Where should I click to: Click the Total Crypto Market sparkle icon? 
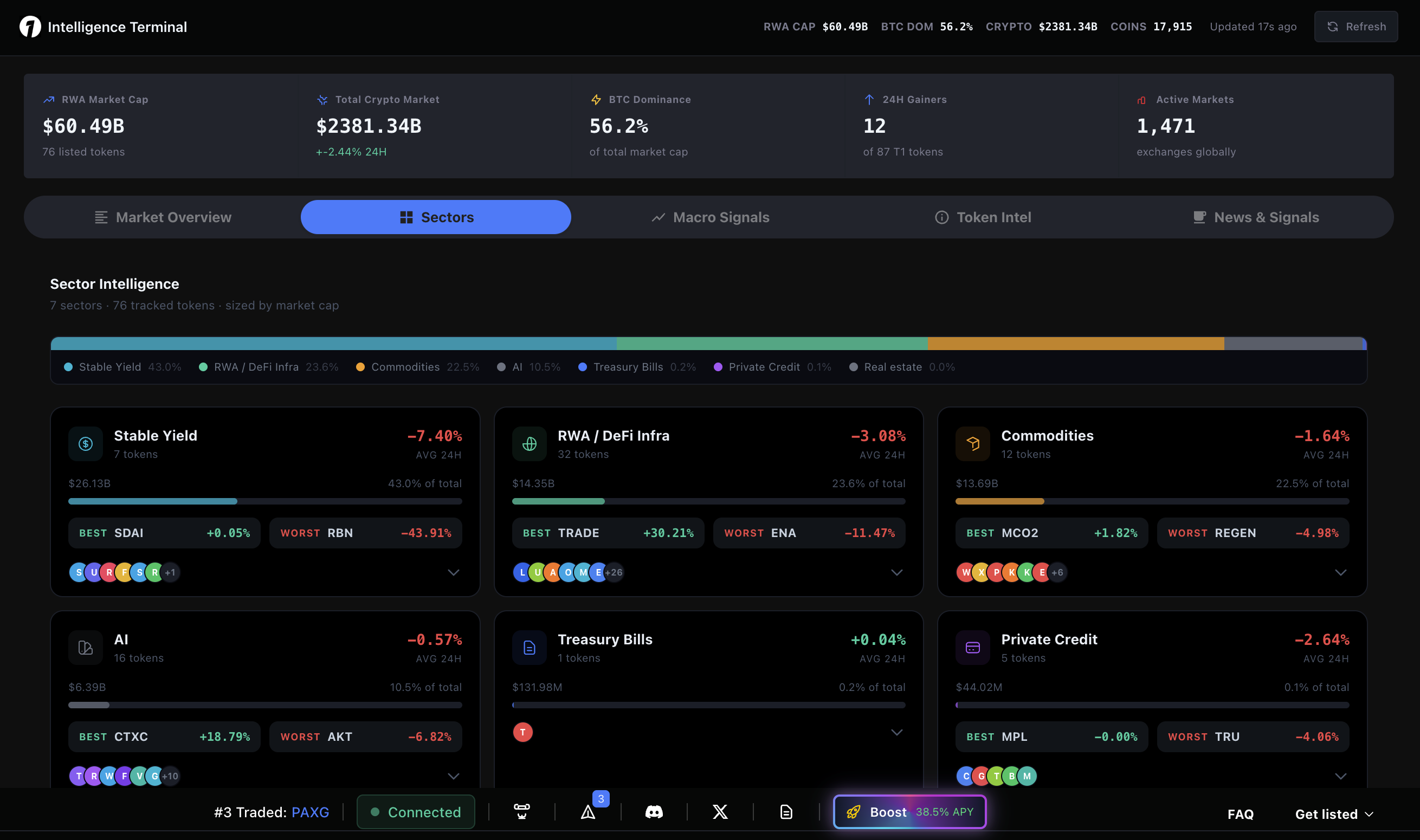322,100
